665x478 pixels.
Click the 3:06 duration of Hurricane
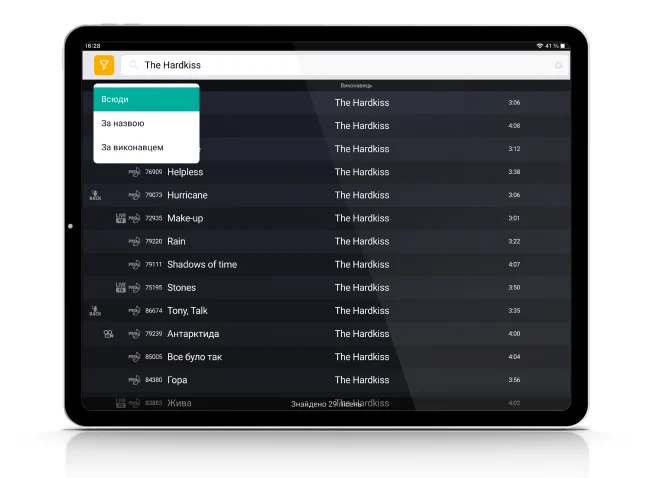514,195
